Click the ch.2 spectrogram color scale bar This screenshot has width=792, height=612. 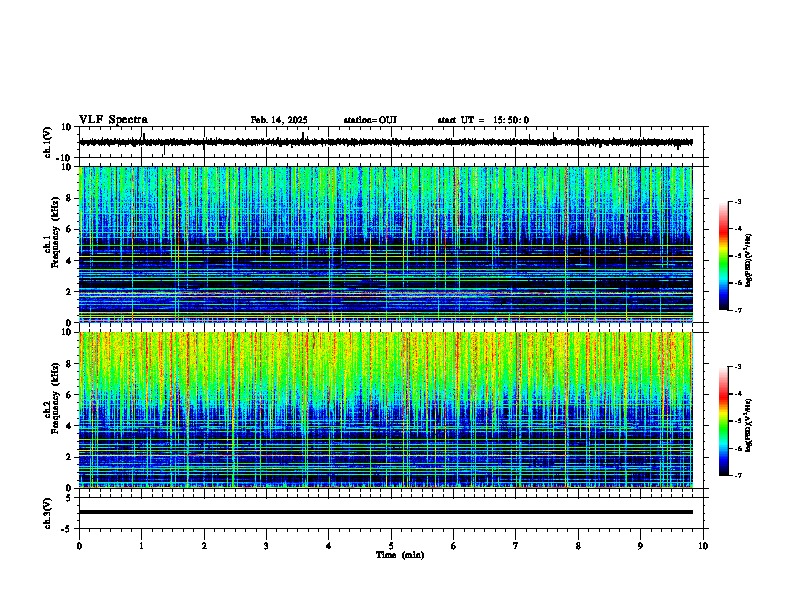(724, 421)
